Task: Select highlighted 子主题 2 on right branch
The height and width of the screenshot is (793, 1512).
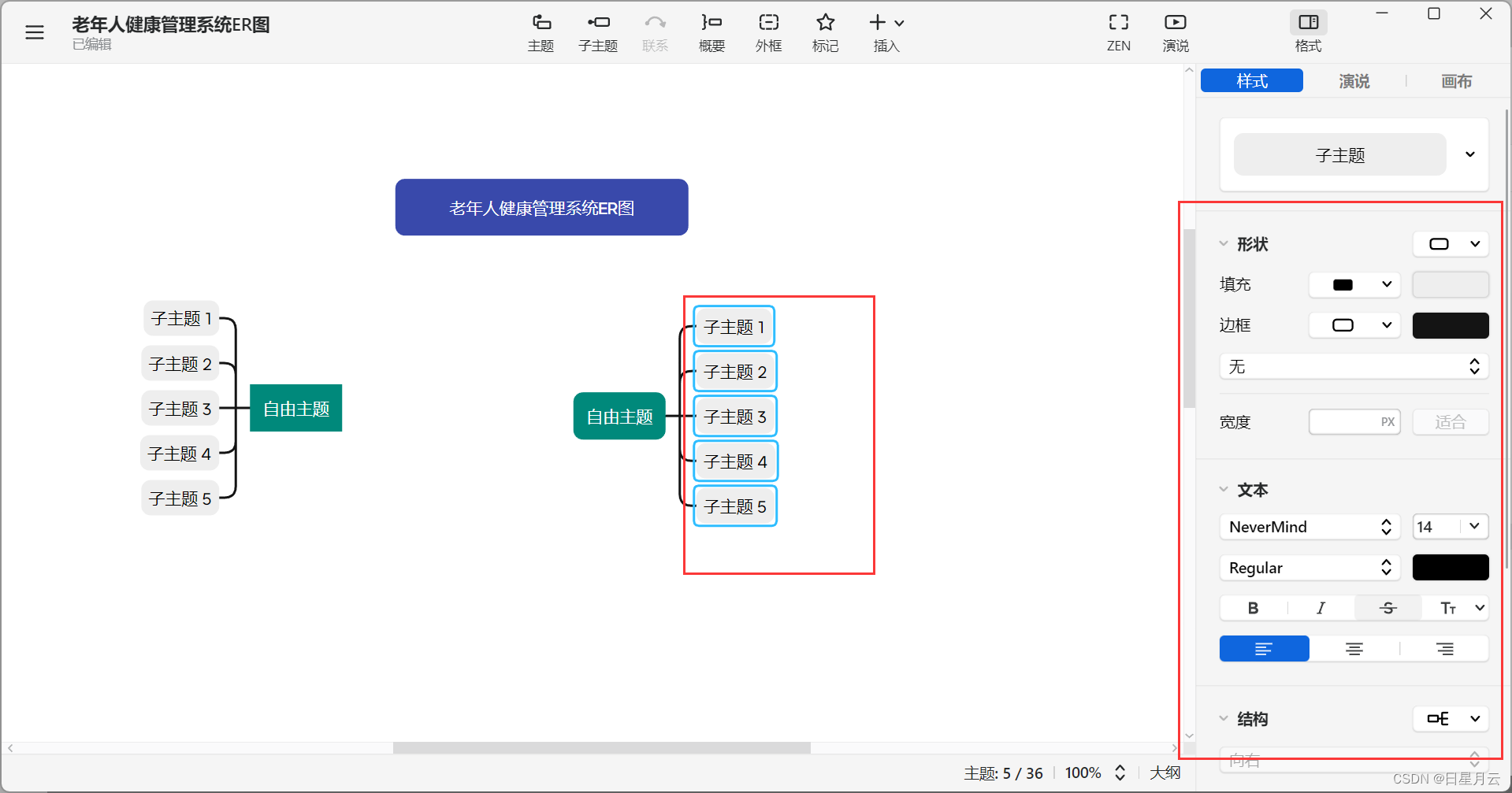Action: click(x=735, y=372)
